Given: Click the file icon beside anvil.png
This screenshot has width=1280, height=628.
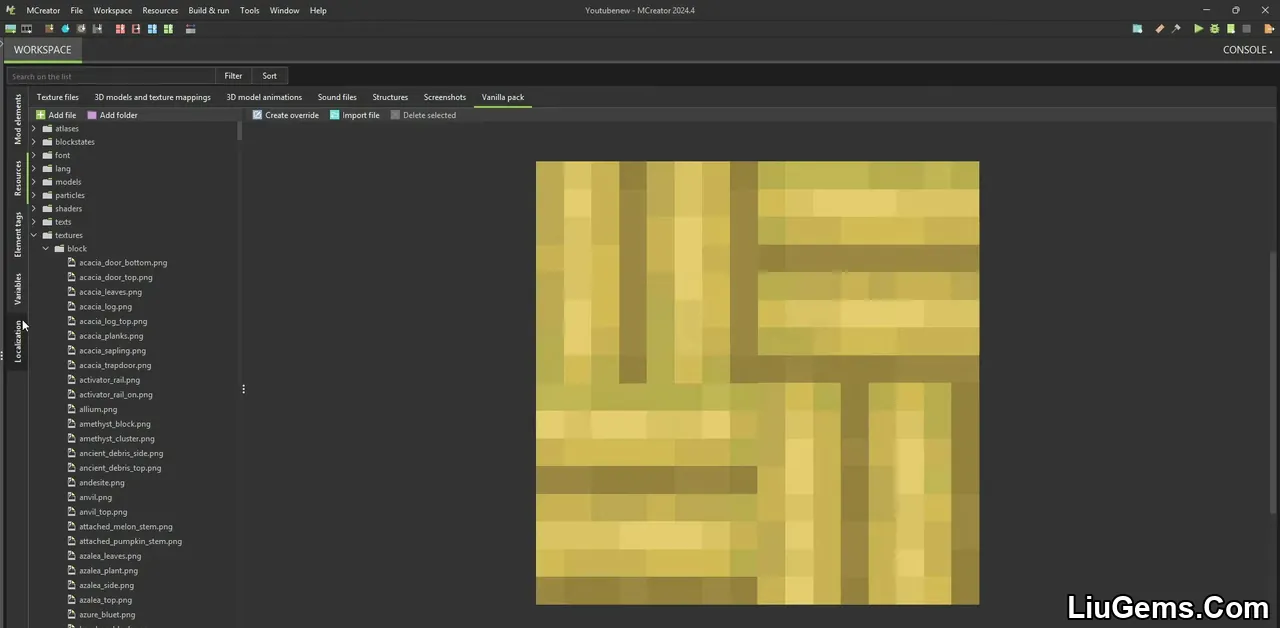Looking at the screenshot, I should 72,497.
